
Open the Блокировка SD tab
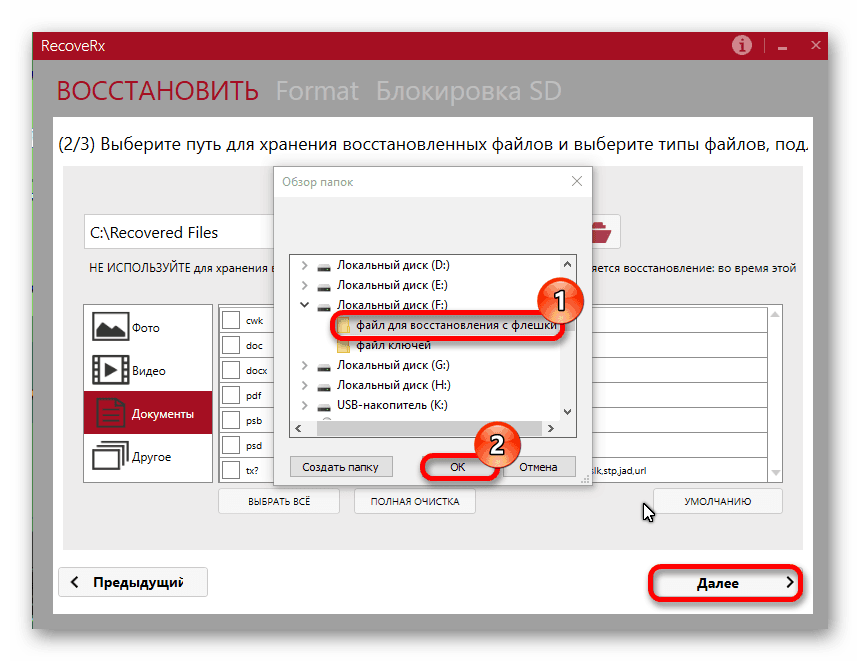click(468, 91)
